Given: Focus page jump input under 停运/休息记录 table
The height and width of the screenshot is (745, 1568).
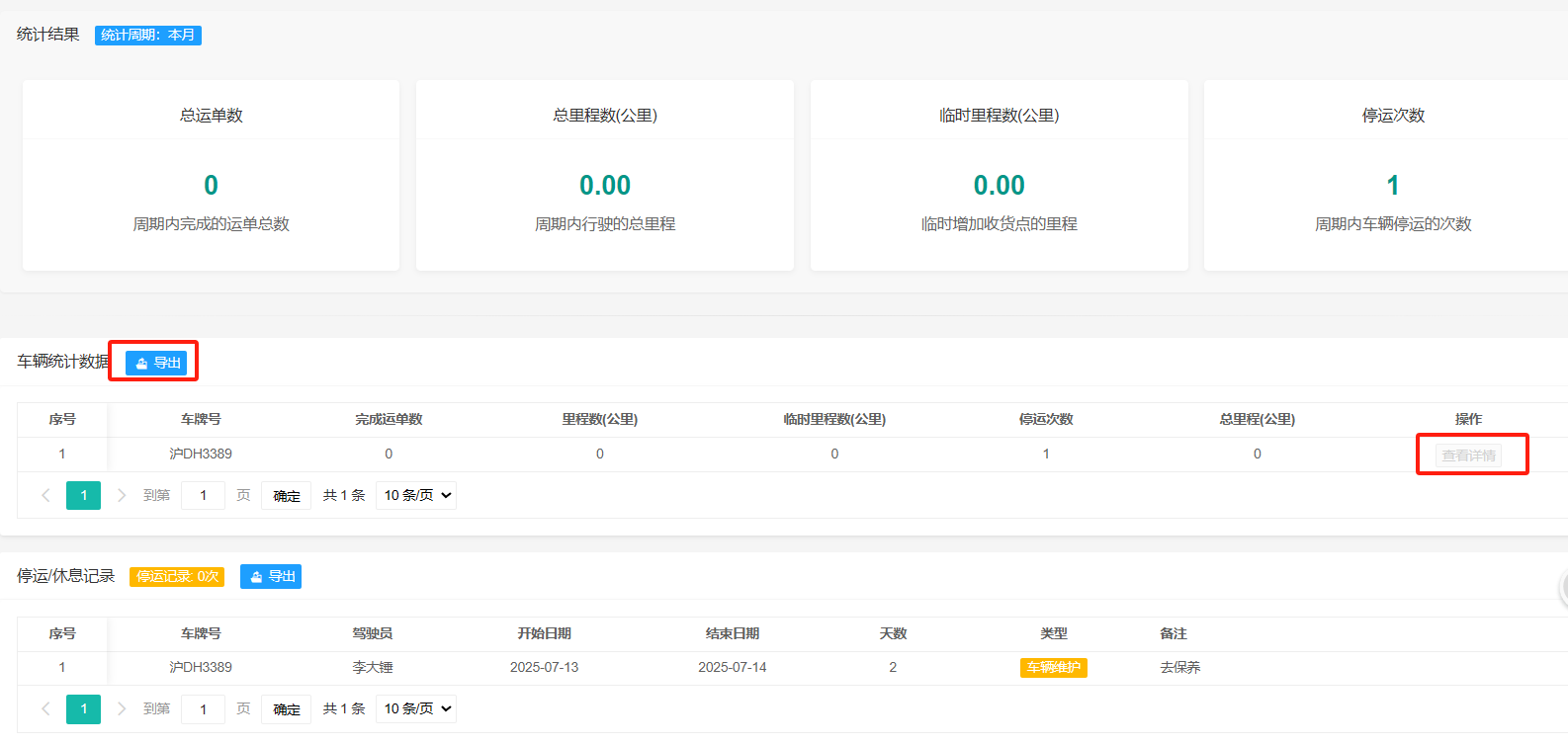Looking at the screenshot, I should click(203, 708).
